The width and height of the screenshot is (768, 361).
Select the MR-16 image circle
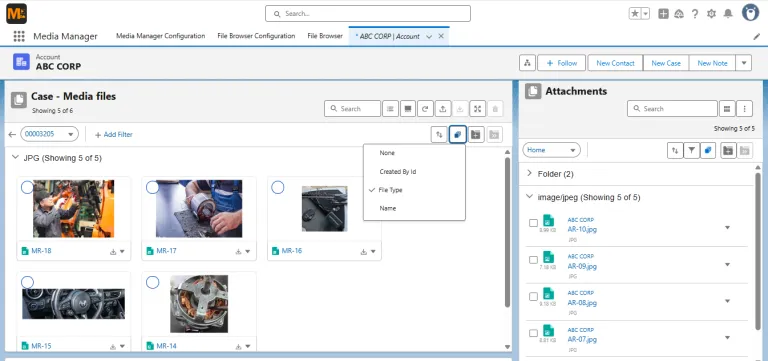[278, 187]
